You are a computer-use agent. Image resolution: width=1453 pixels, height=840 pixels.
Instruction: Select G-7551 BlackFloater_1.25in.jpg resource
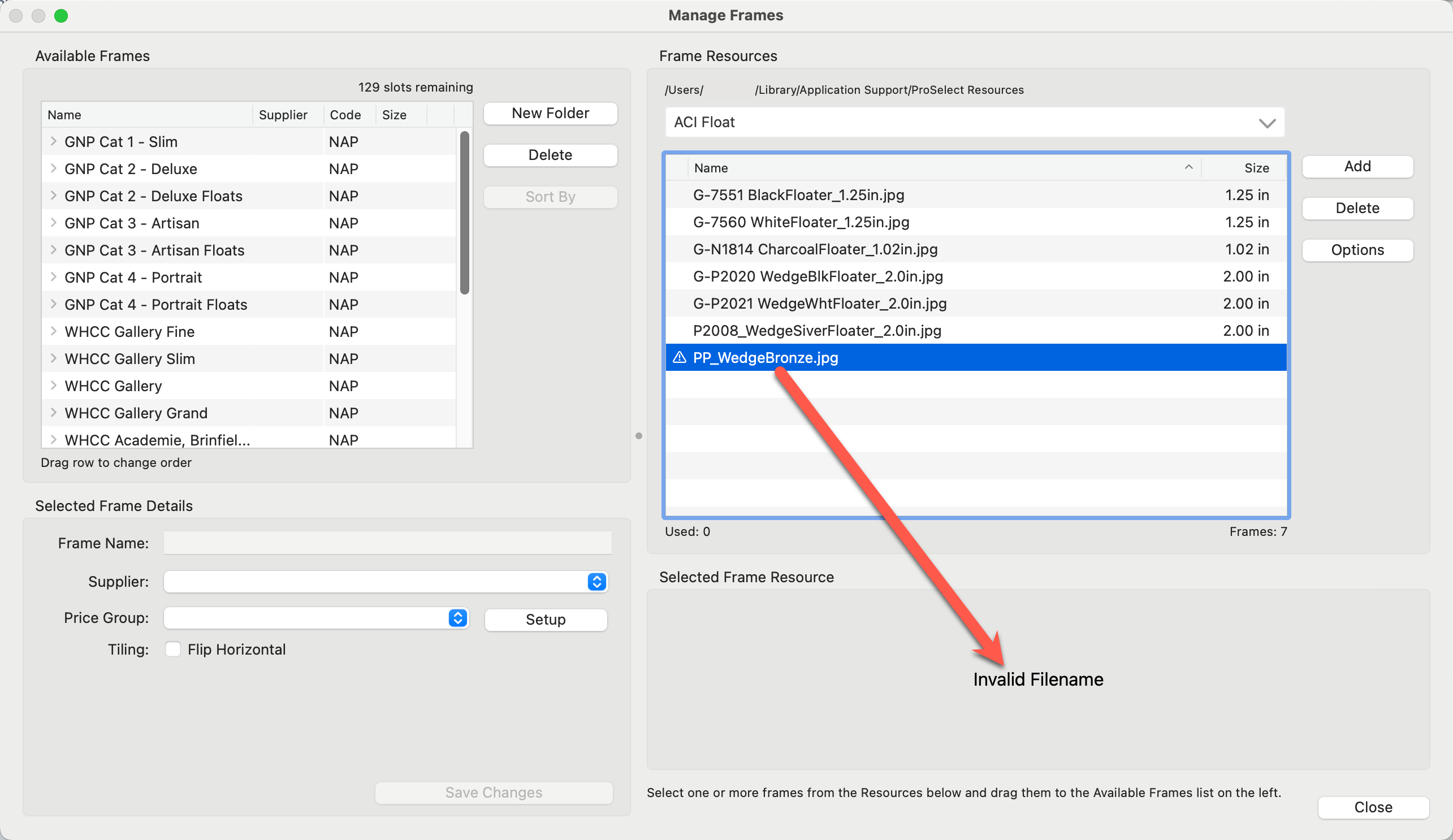point(798,195)
